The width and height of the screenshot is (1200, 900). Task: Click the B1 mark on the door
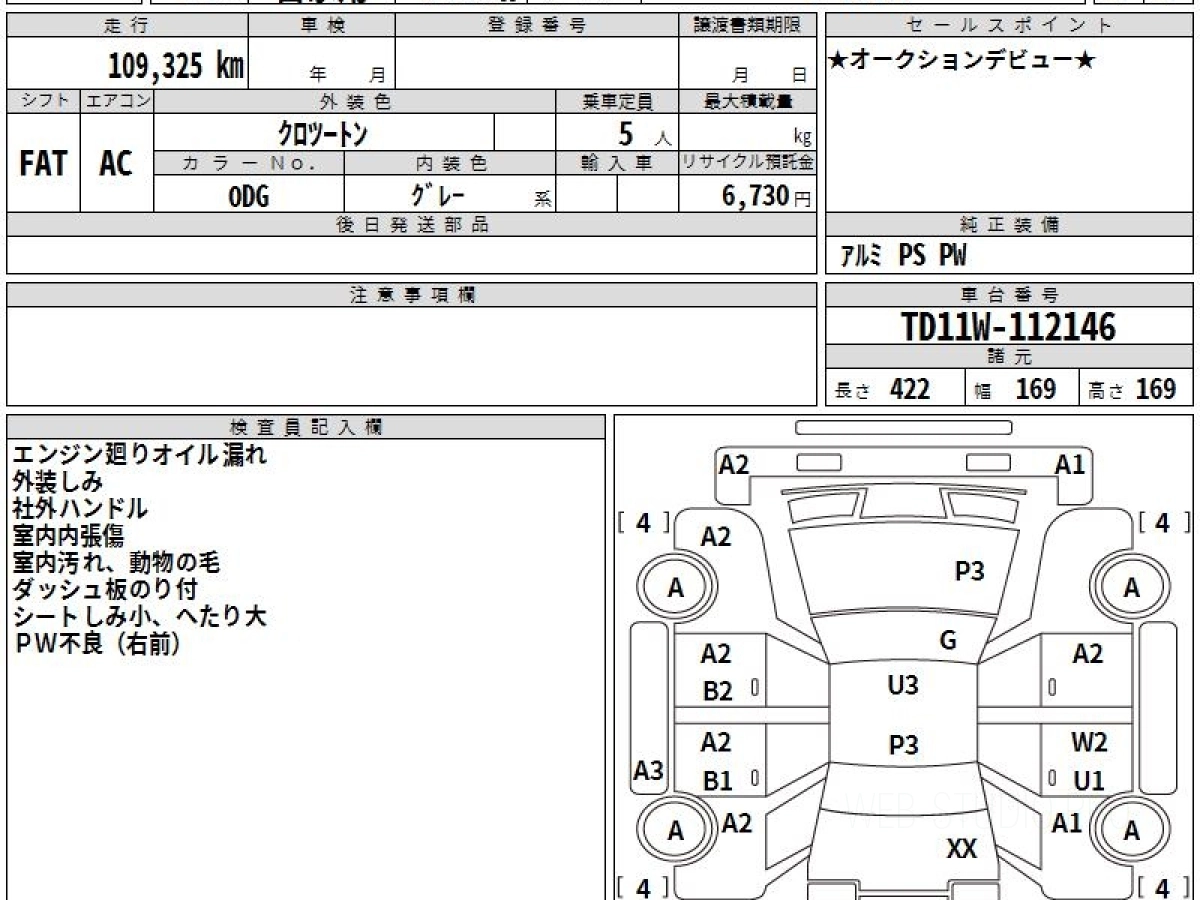click(x=717, y=782)
